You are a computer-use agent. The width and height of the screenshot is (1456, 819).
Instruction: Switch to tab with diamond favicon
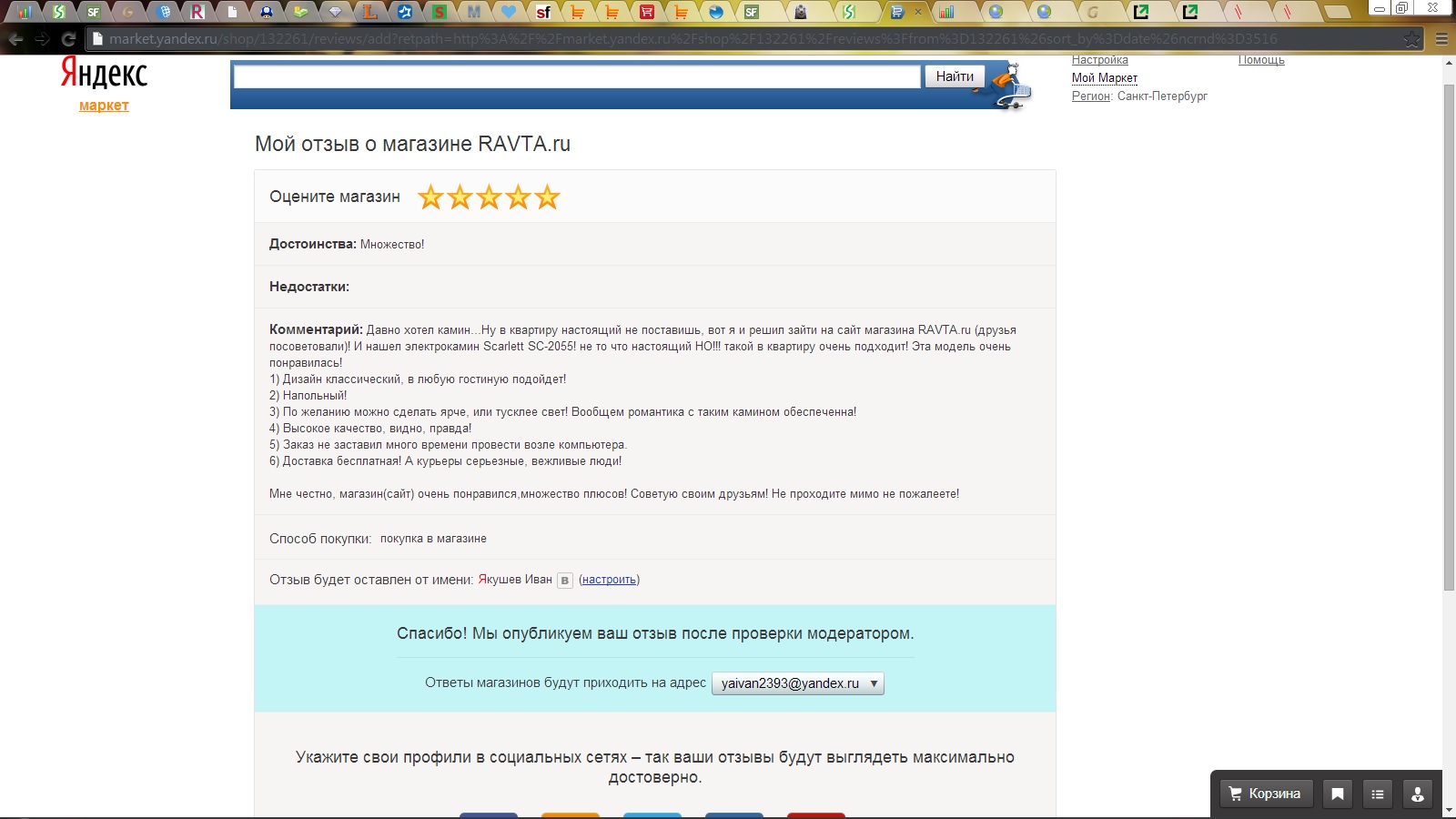point(335,12)
